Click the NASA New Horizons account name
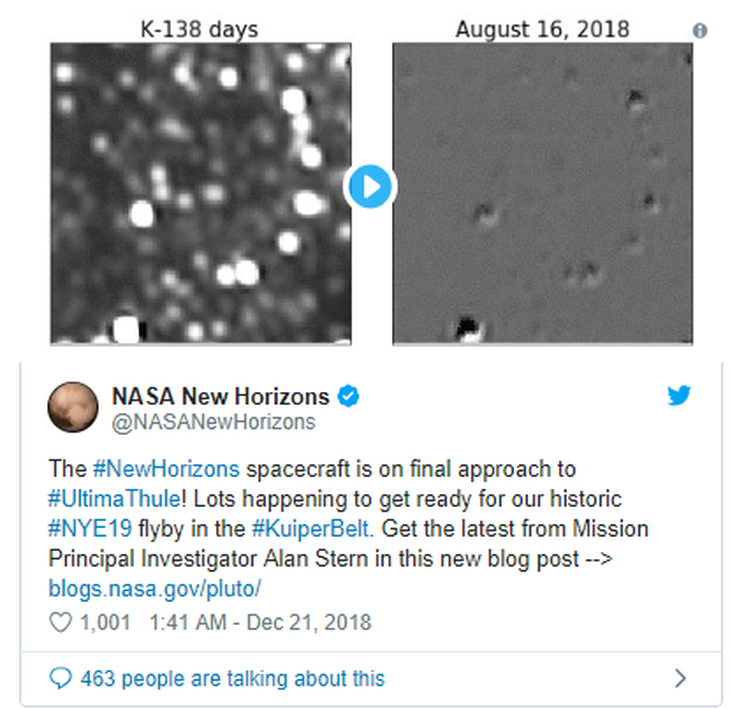The width and height of the screenshot is (730, 709). point(221,396)
